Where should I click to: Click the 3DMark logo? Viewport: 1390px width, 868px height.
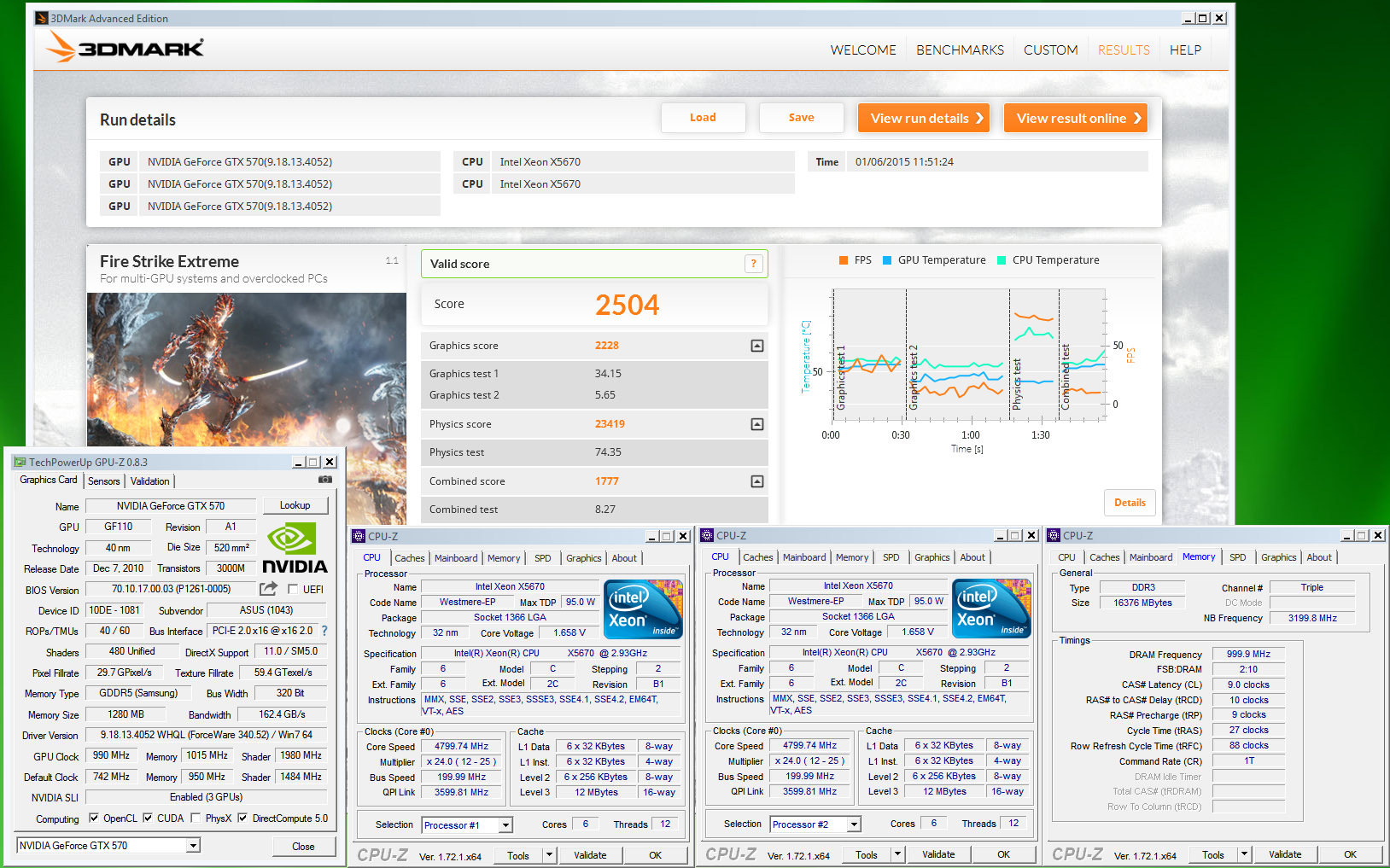click(125, 47)
